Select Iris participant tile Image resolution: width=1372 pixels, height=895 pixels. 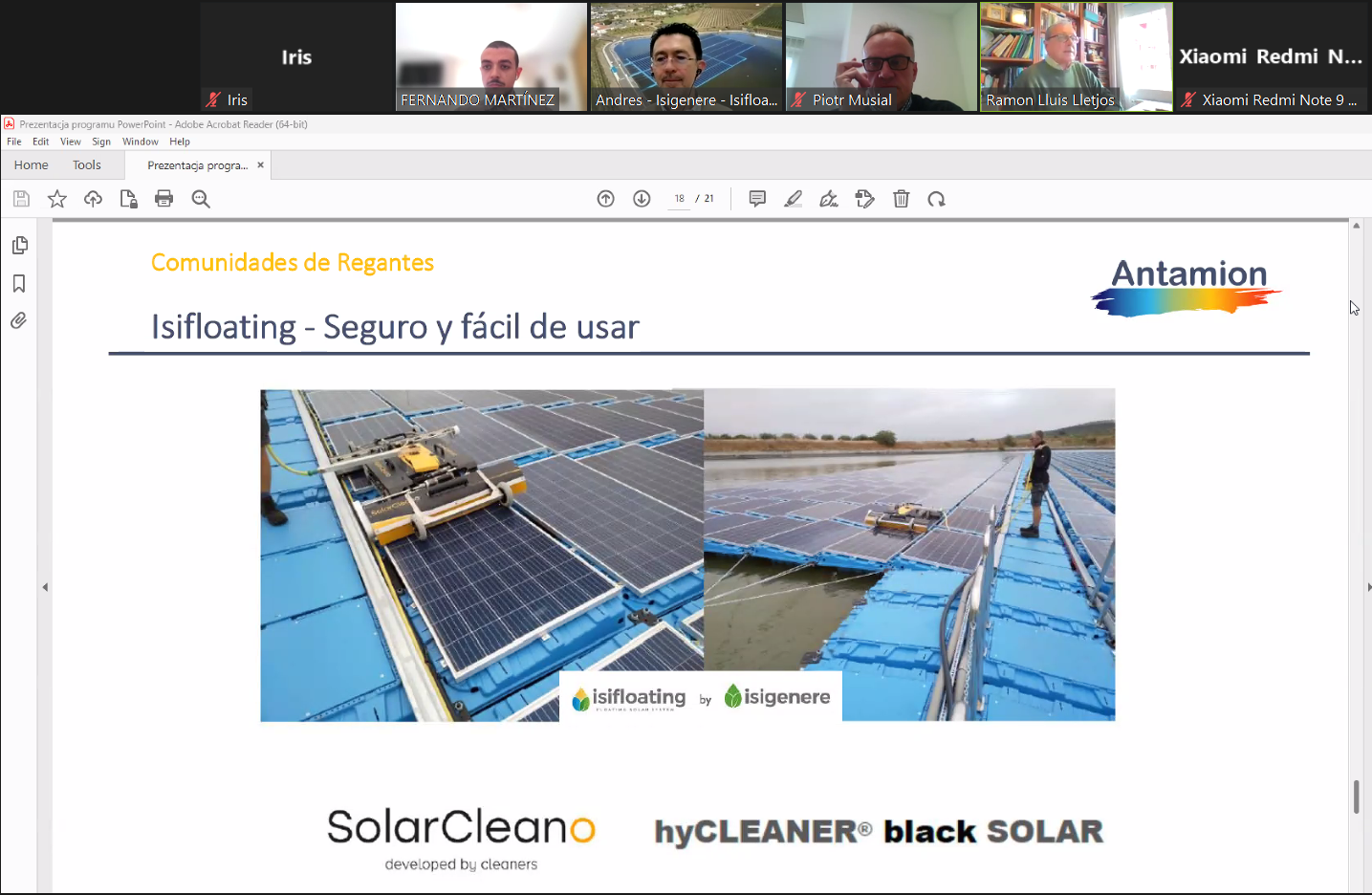(x=296, y=56)
